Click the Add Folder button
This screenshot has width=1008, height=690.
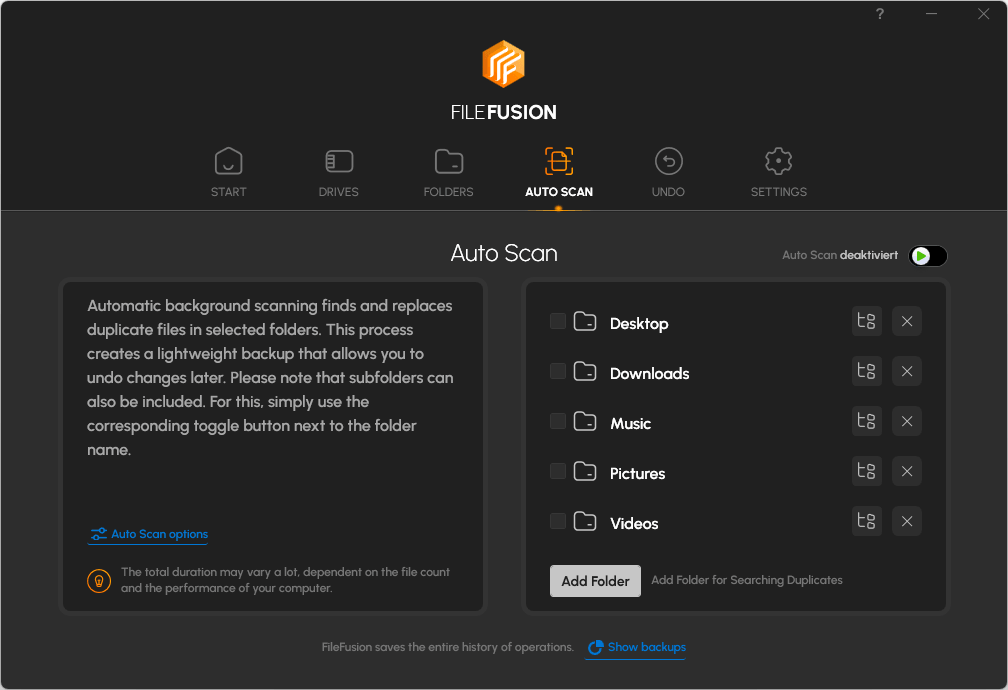point(595,580)
